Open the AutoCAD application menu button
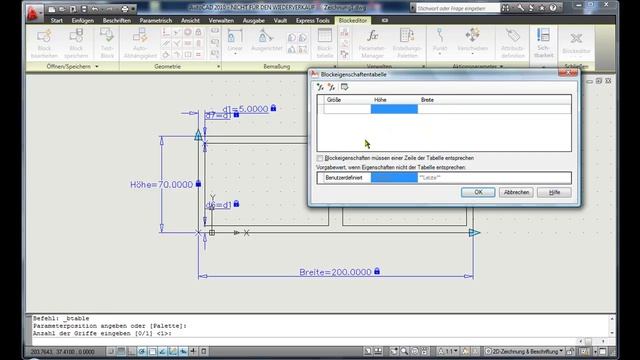640x360 pixels. (33, 12)
